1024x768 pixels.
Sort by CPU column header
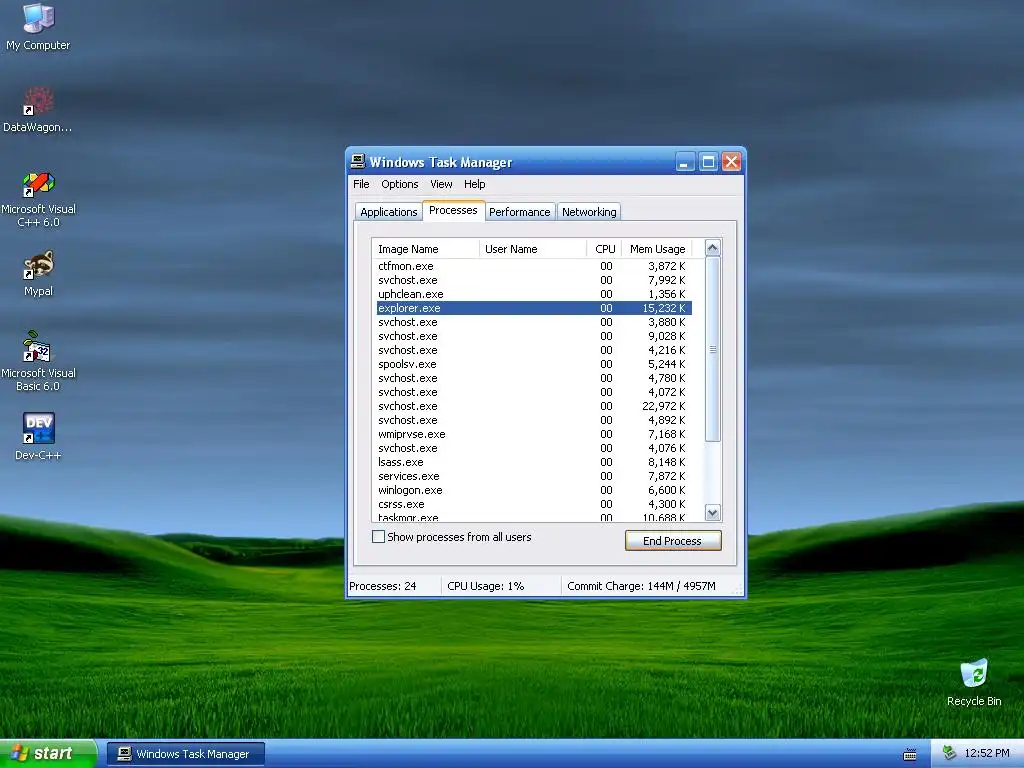click(x=604, y=249)
